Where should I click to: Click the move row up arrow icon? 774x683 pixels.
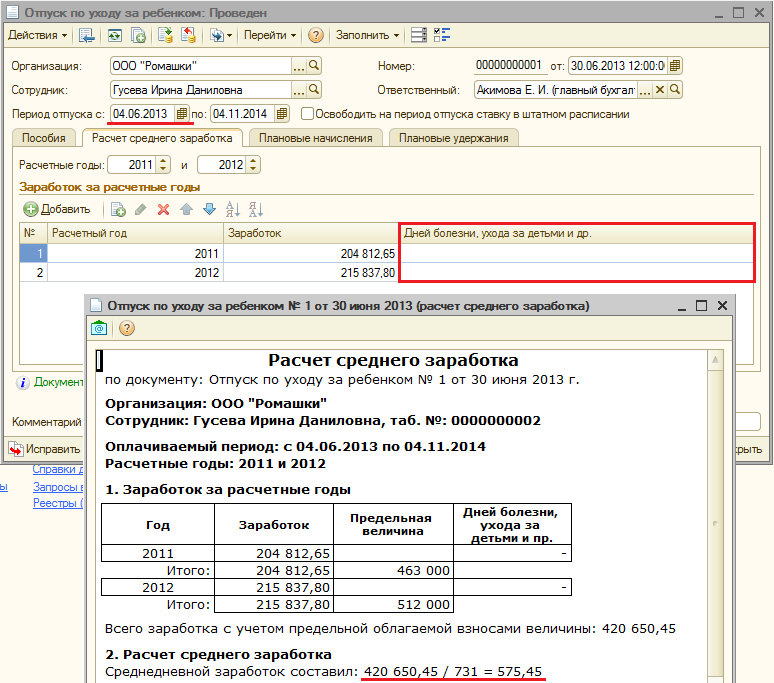187,209
